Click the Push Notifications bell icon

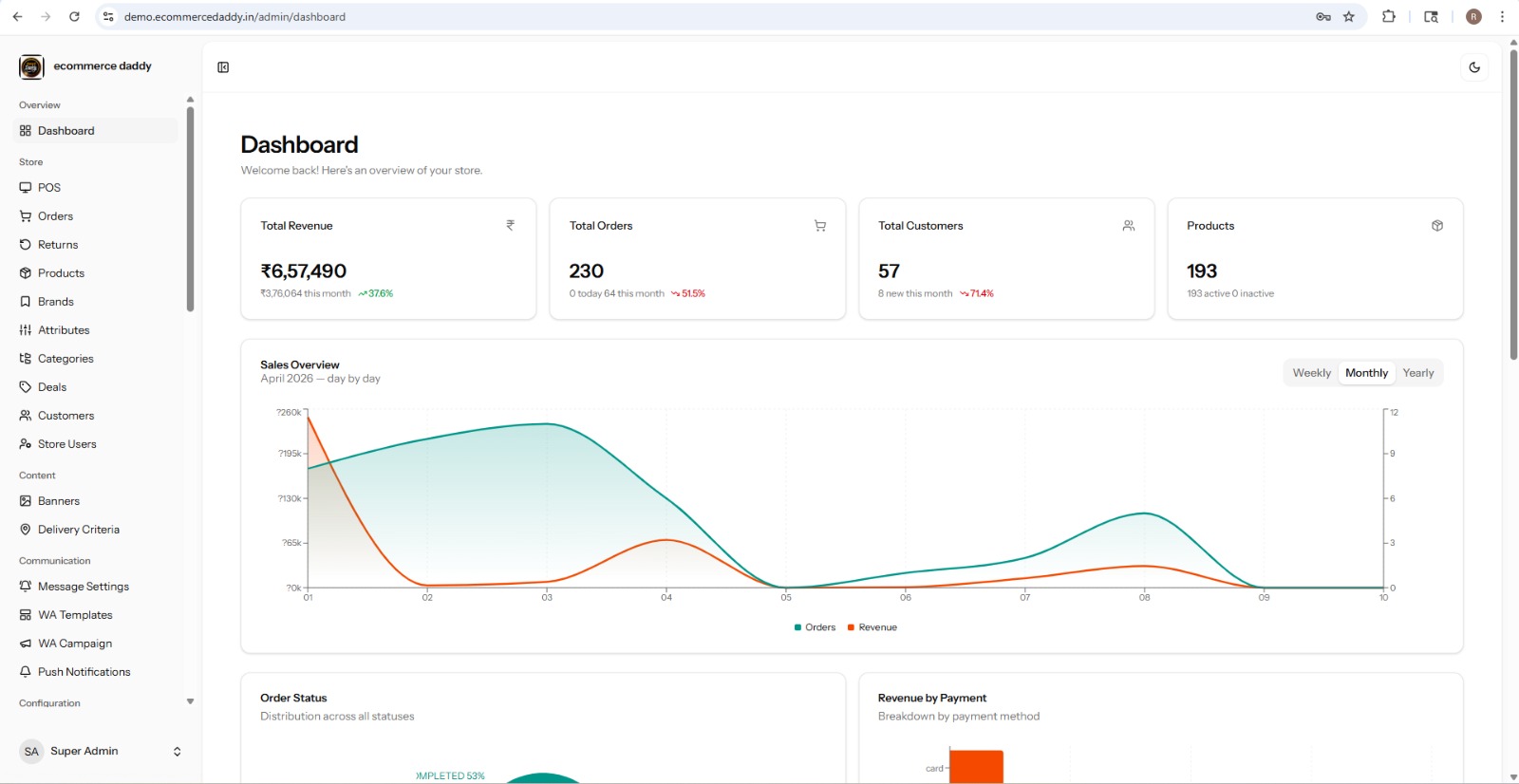tap(26, 672)
